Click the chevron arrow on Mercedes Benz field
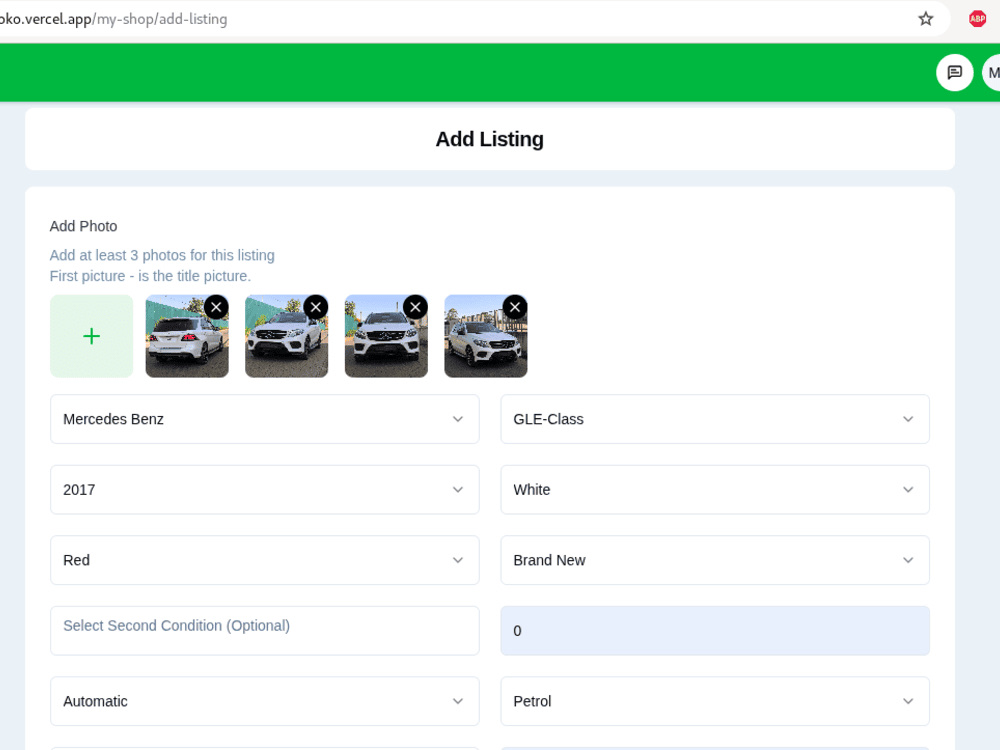This screenshot has width=1000, height=750. pos(458,419)
